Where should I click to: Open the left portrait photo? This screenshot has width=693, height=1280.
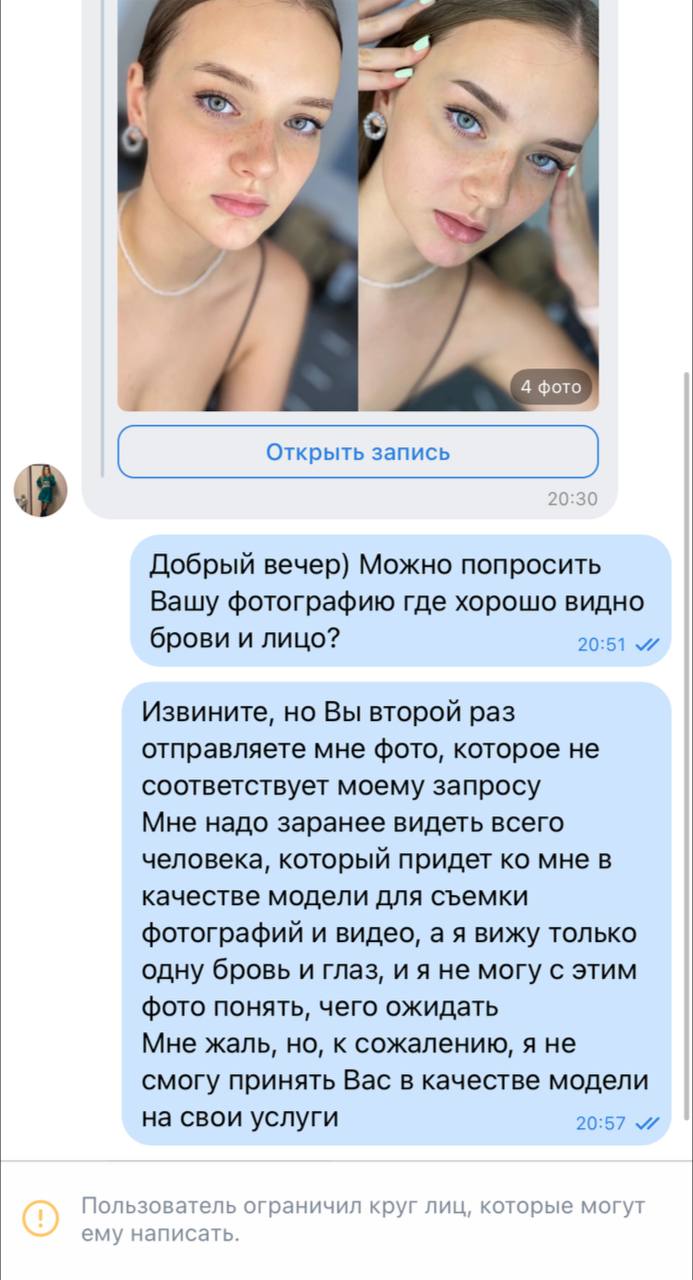(237, 205)
